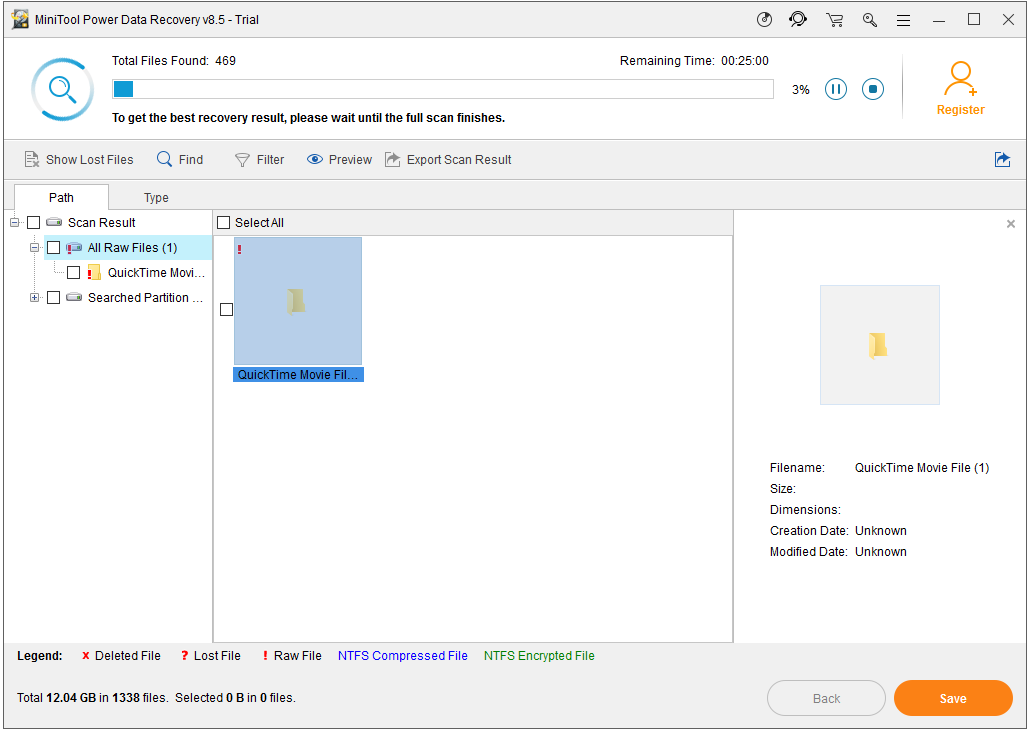Click the preview pane folder image
This screenshot has height=731, width=1030.
click(880, 345)
